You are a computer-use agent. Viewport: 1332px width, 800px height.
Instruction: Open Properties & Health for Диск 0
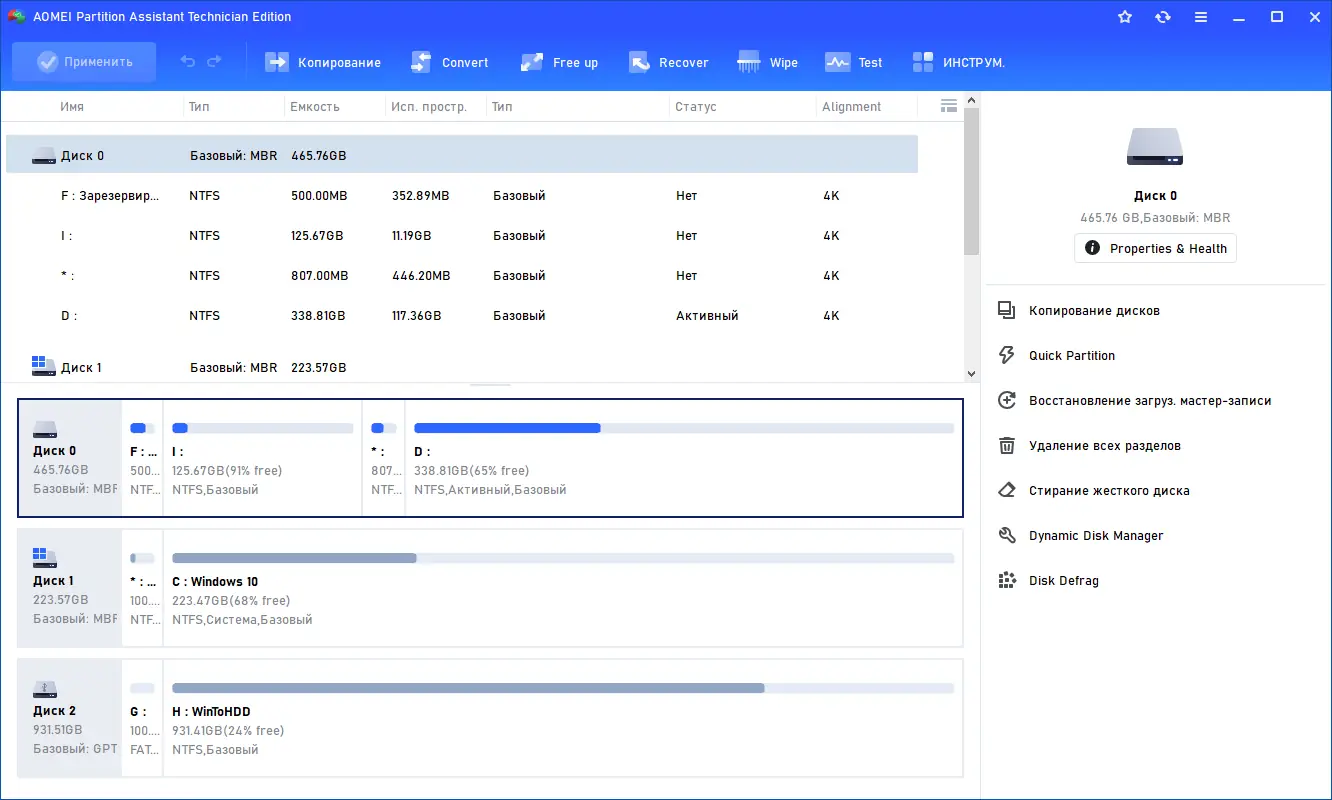pos(1155,248)
